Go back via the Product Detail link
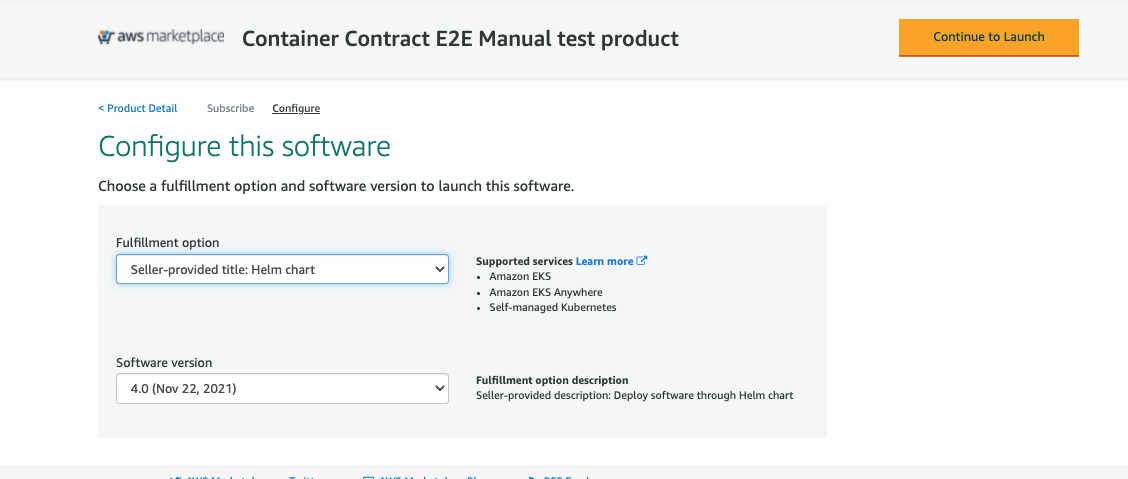 [138, 108]
